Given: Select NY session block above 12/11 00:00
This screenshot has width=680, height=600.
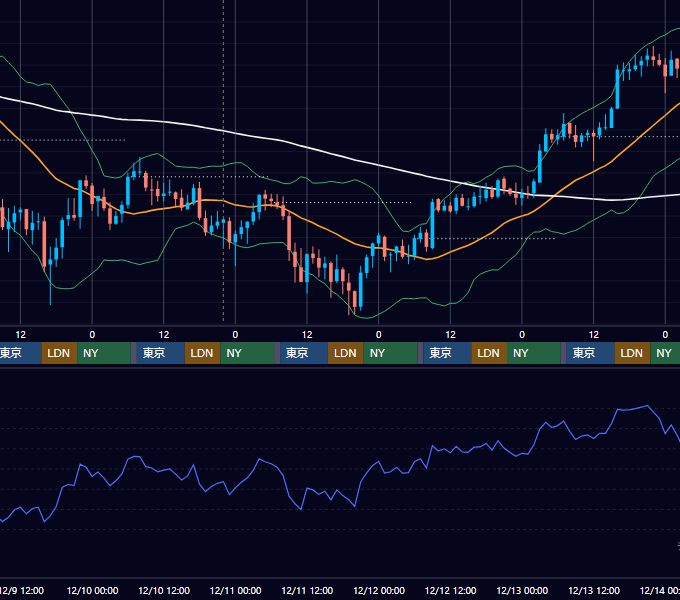Looking at the screenshot, I should [x=247, y=353].
